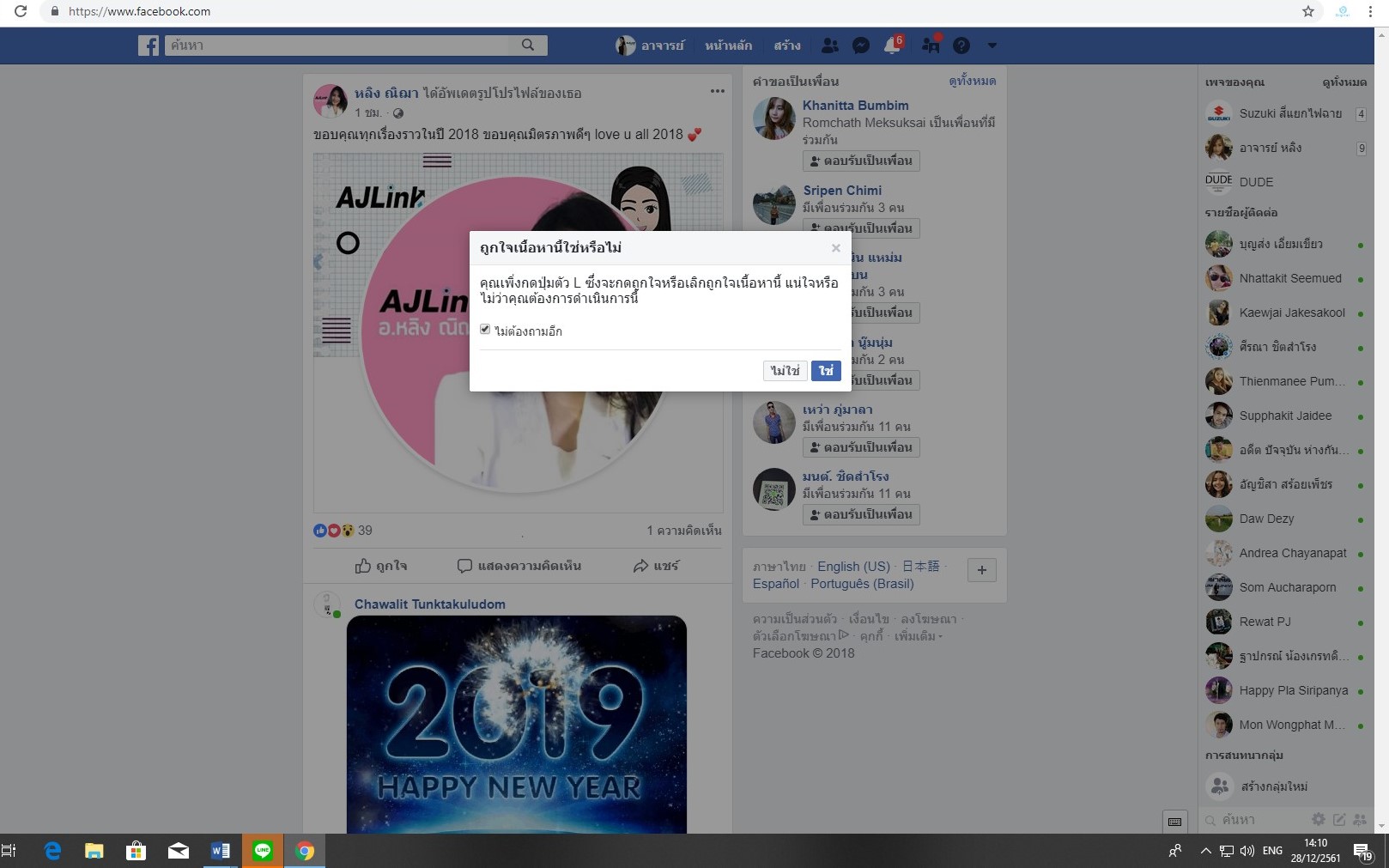This screenshot has width=1389, height=868.
Task: Open the friend requests icon in navbar
Action: [x=829, y=46]
